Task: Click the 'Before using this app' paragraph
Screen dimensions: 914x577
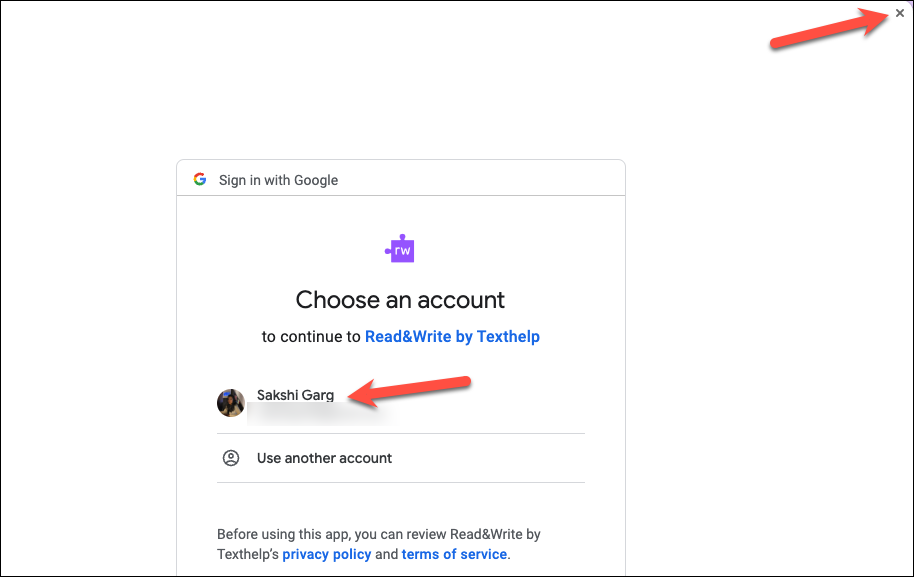Action: [x=379, y=544]
